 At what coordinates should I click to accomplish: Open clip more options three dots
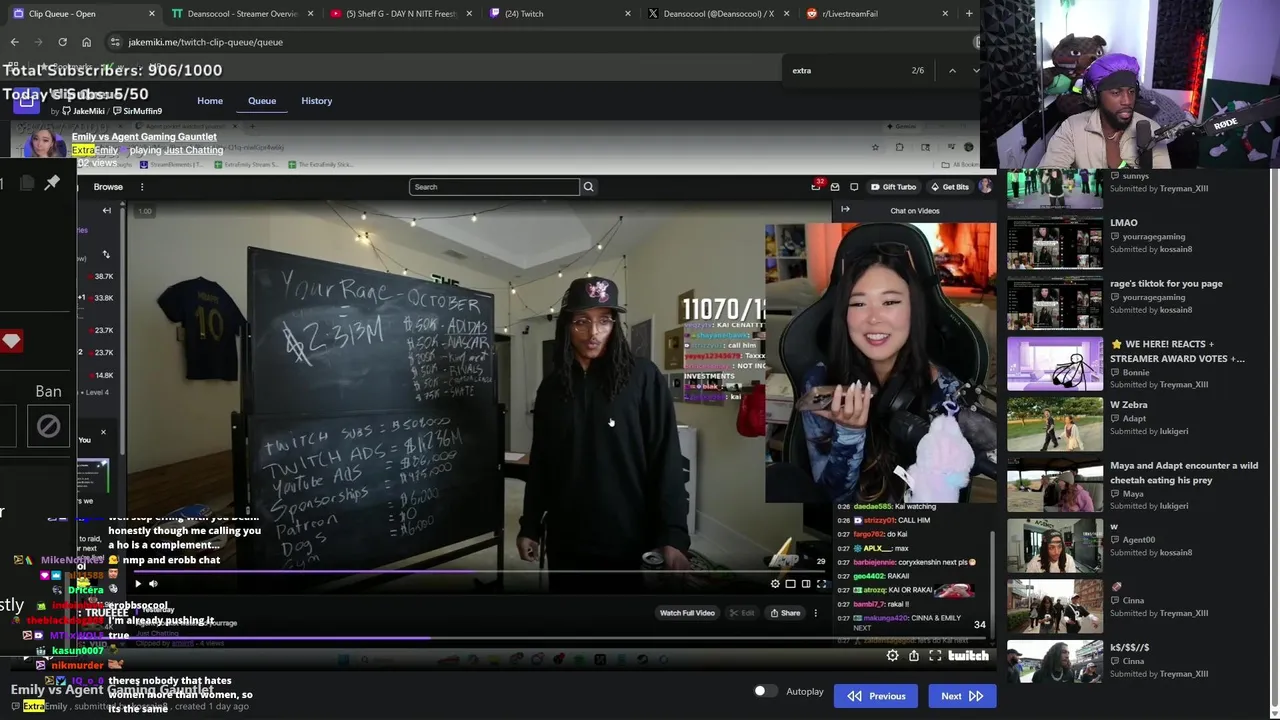(x=815, y=613)
